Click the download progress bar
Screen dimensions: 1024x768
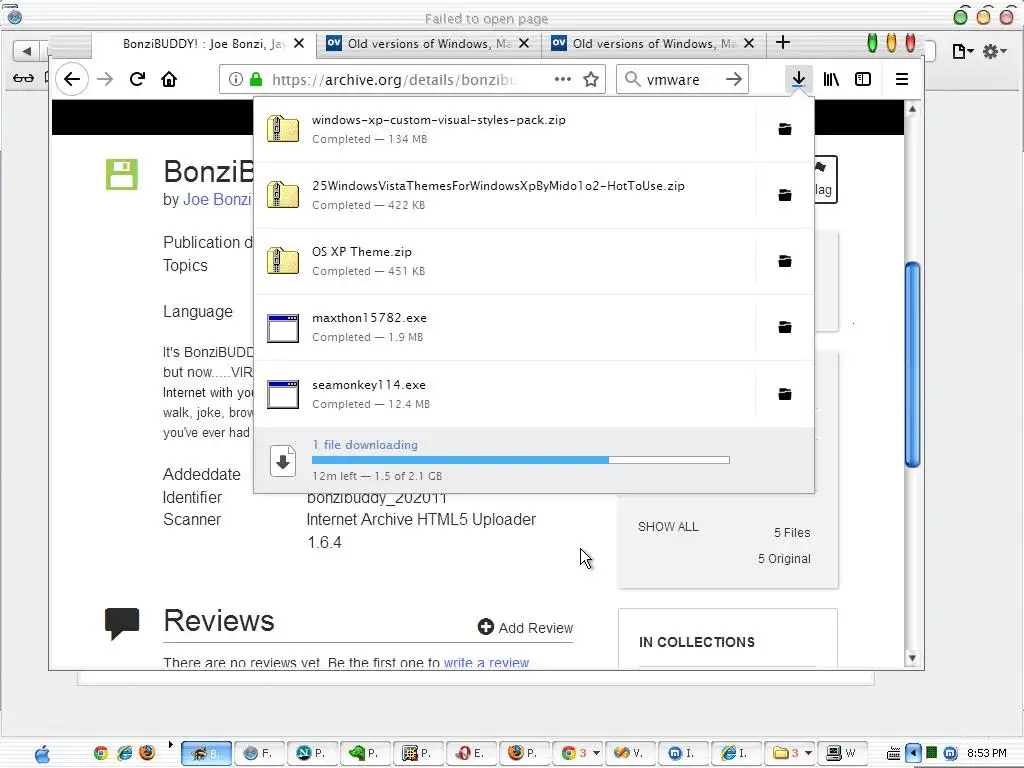(x=520, y=460)
